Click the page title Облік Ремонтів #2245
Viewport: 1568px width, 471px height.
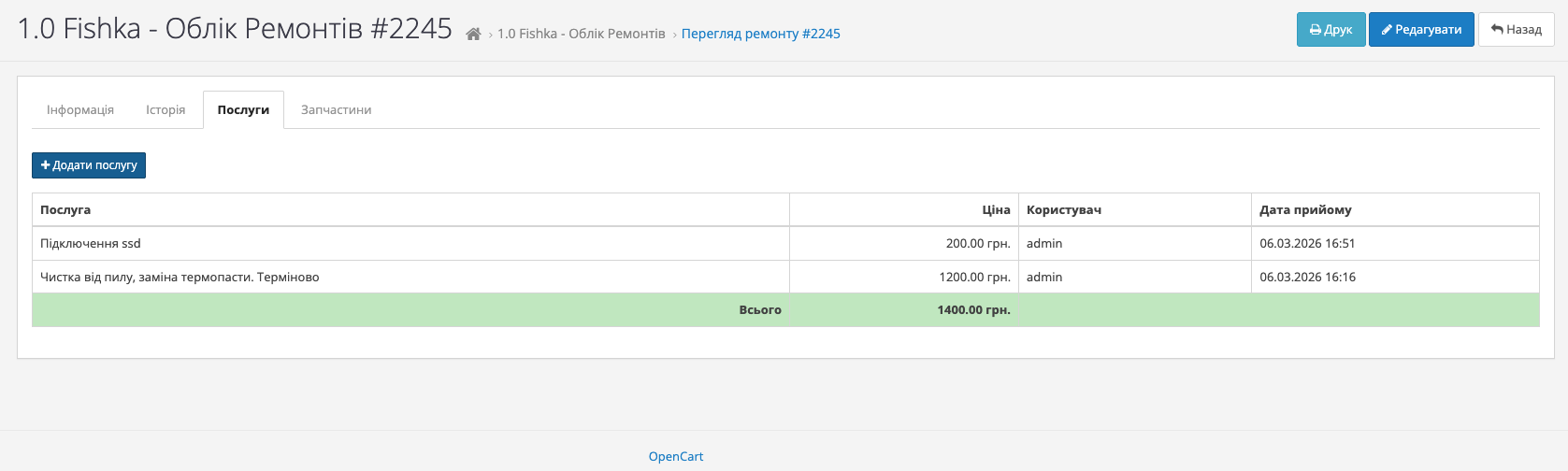(235, 29)
